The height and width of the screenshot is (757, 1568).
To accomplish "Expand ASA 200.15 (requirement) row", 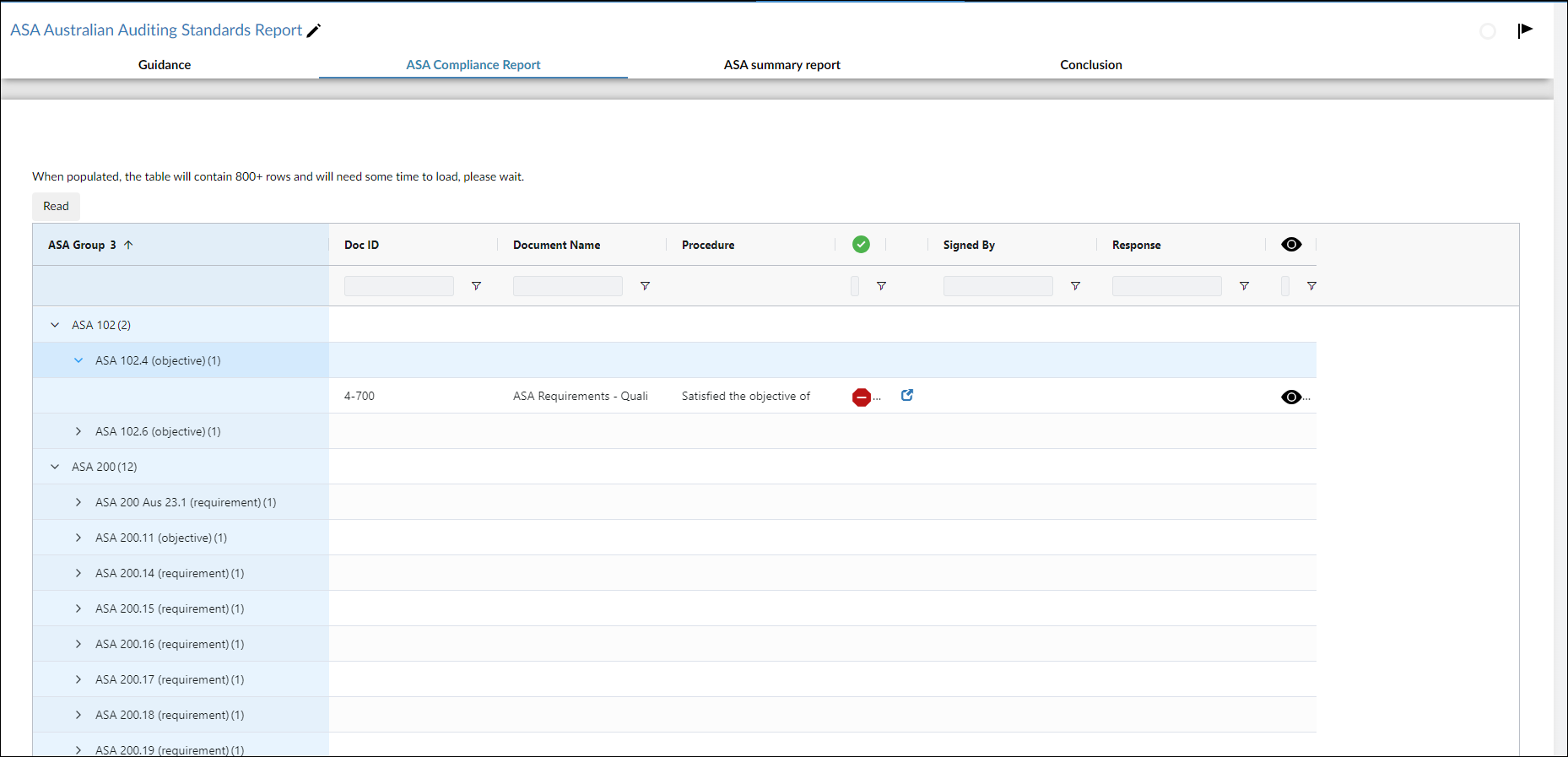I will (x=78, y=608).
